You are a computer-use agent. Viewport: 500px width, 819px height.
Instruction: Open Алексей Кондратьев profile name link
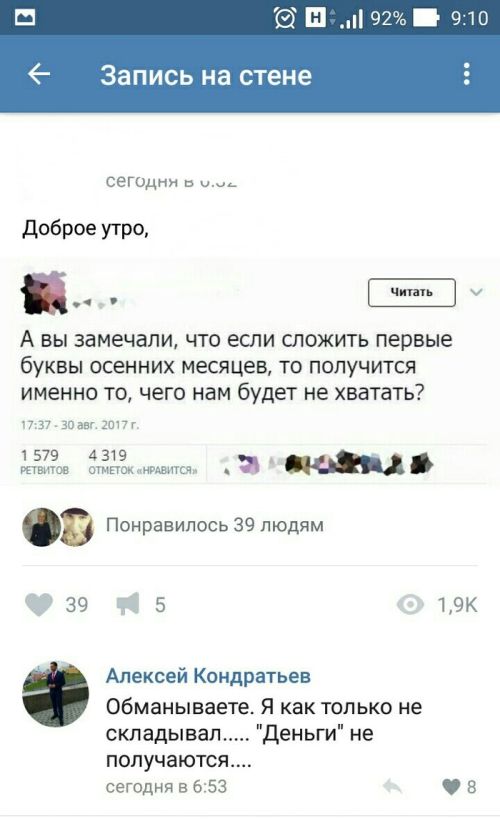pyautogui.click(x=208, y=676)
